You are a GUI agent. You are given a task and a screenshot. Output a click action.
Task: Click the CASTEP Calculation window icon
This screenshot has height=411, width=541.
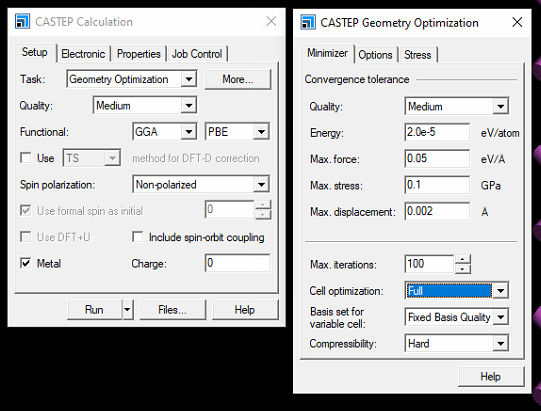click(22, 22)
